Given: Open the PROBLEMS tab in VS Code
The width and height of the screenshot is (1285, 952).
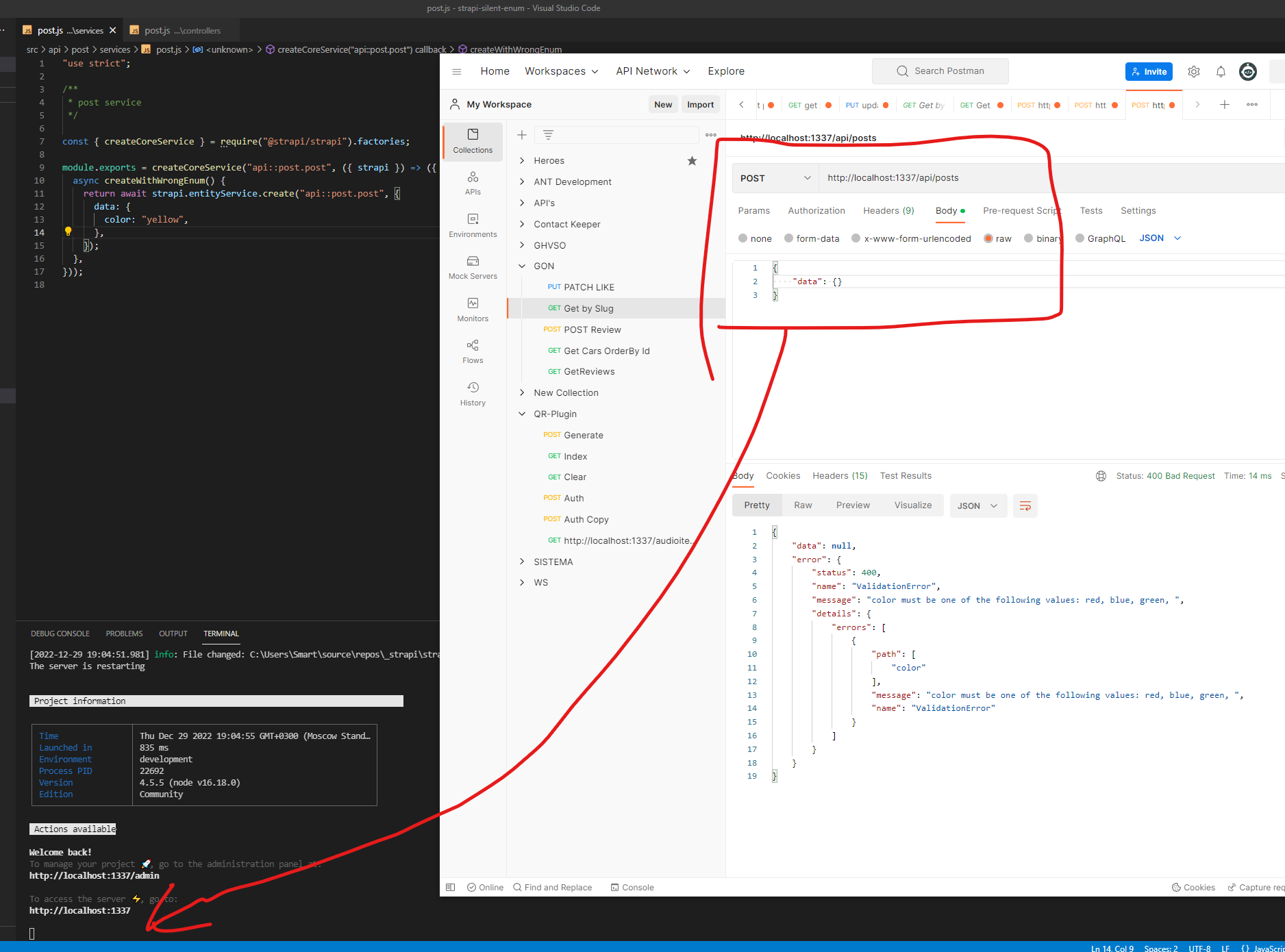Looking at the screenshot, I should pyautogui.click(x=124, y=634).
